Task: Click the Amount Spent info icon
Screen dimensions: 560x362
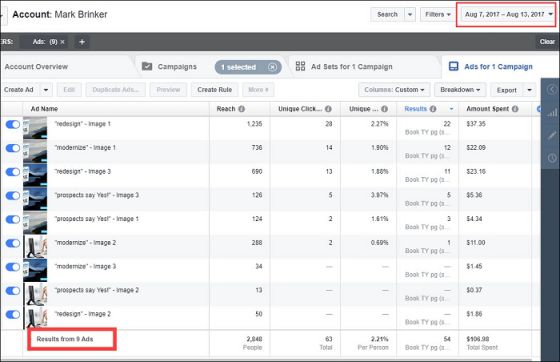Action: point(515,109)
